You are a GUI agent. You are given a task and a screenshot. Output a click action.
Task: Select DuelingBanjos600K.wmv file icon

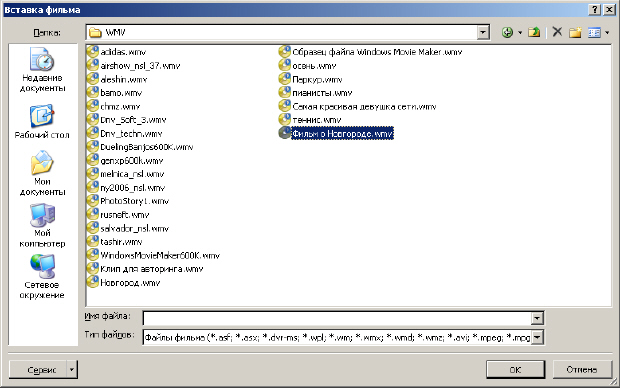pos(93,147)
